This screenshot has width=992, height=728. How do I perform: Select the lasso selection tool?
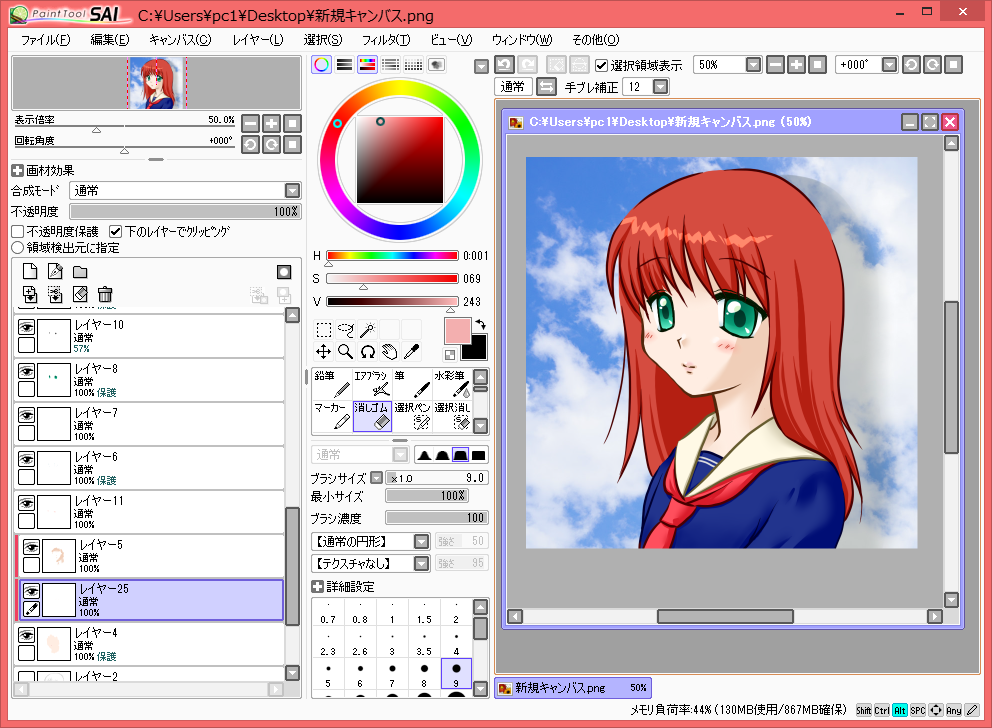click(345, 330)
